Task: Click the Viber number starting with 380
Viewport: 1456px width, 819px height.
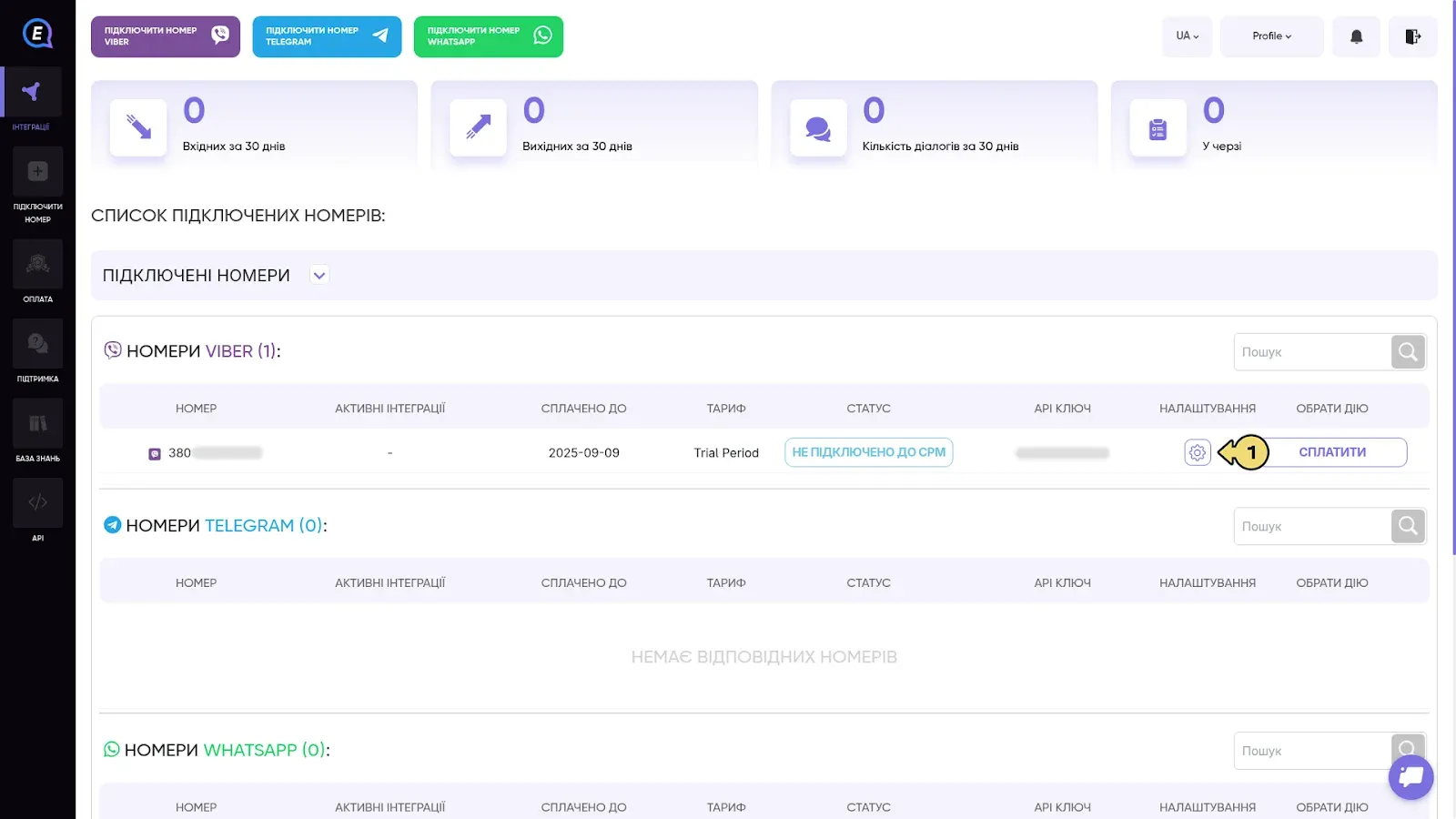Action: (215, 453)
